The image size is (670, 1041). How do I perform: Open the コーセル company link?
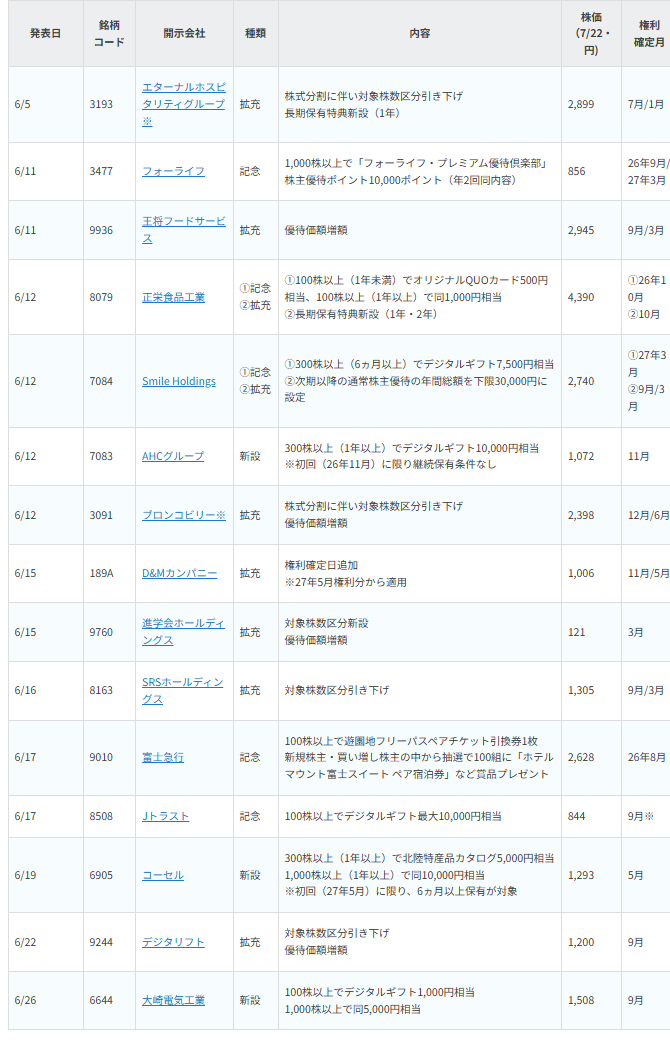[x=163, y=875]
